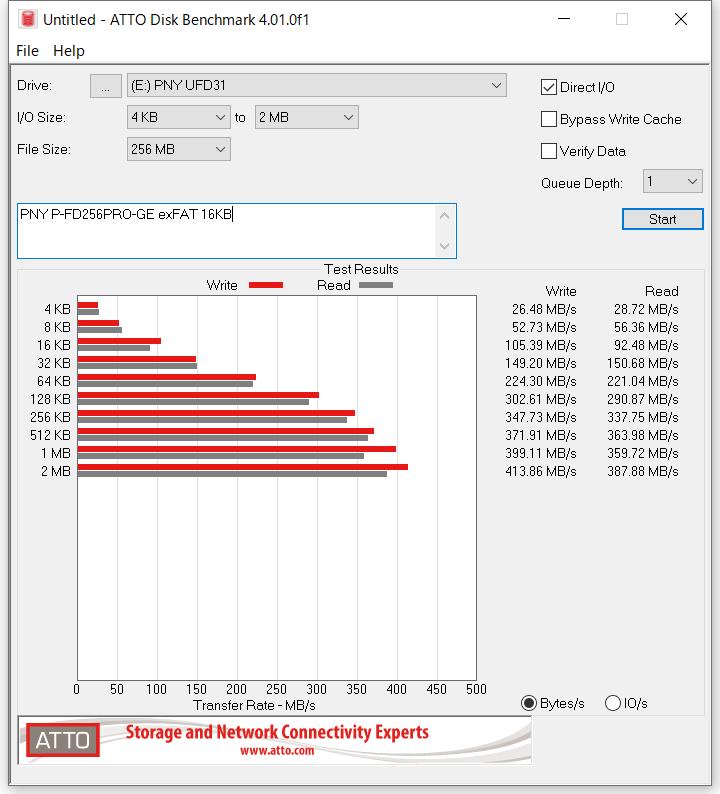
Task: Click the 413.86 MB/s write result
Action: pyautogui.click(x=541, y=471)
